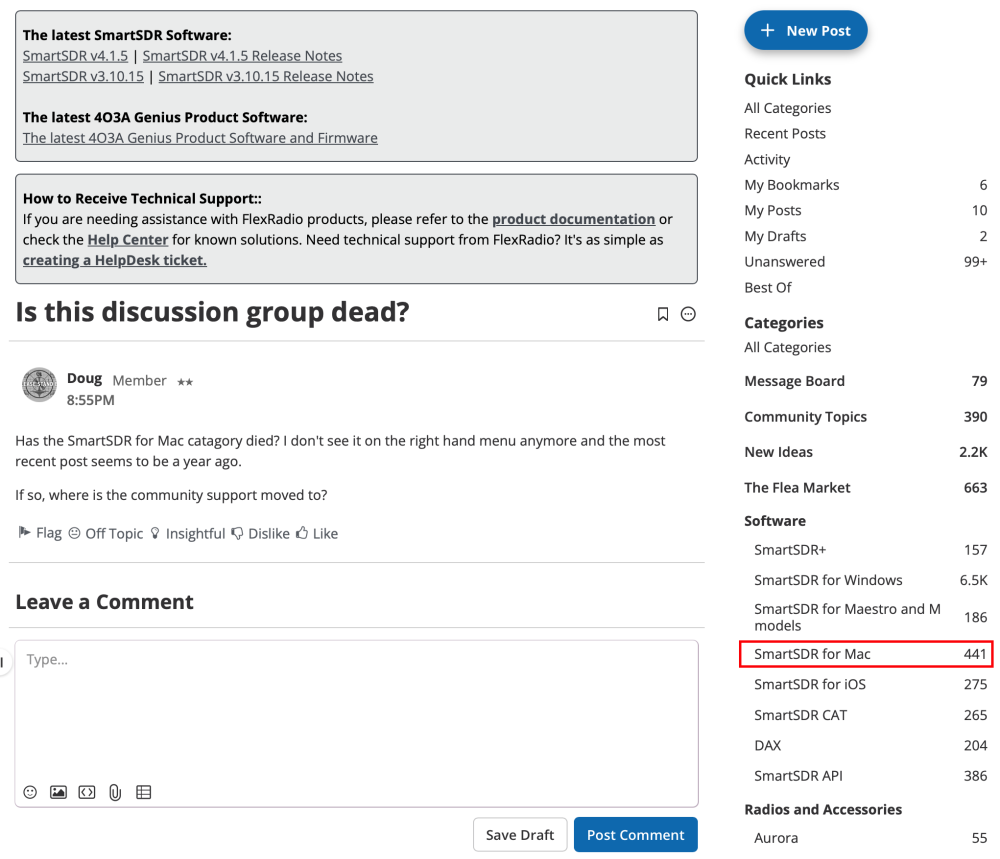Open My Drafts
Image resolution: width=1000 pixels, height=859 pixels.
coord(865,237)
